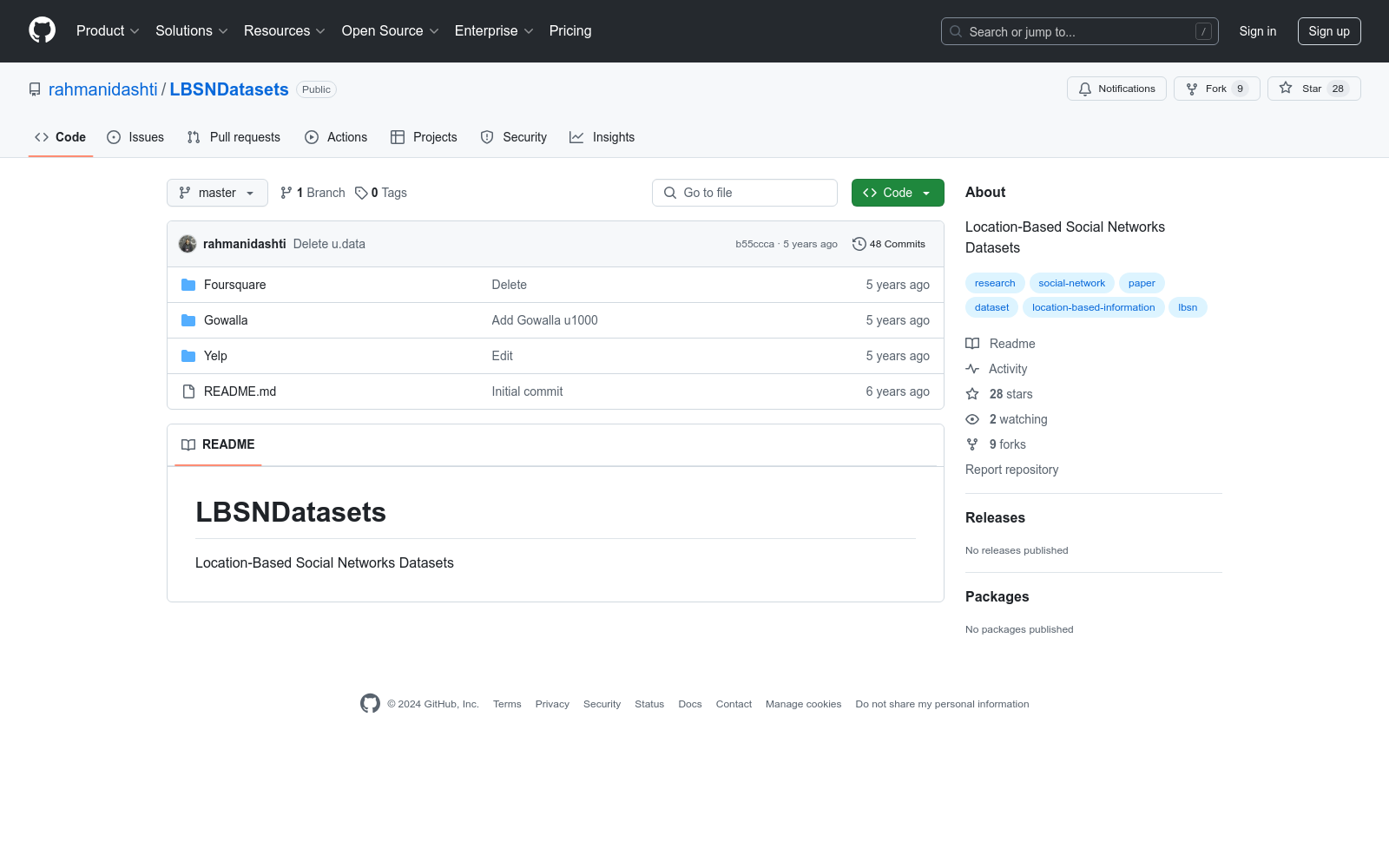Focus the Search or jump to field
Image resolution: width=1389 pixels, height=868 pixels.
(x=1080, y=31)
